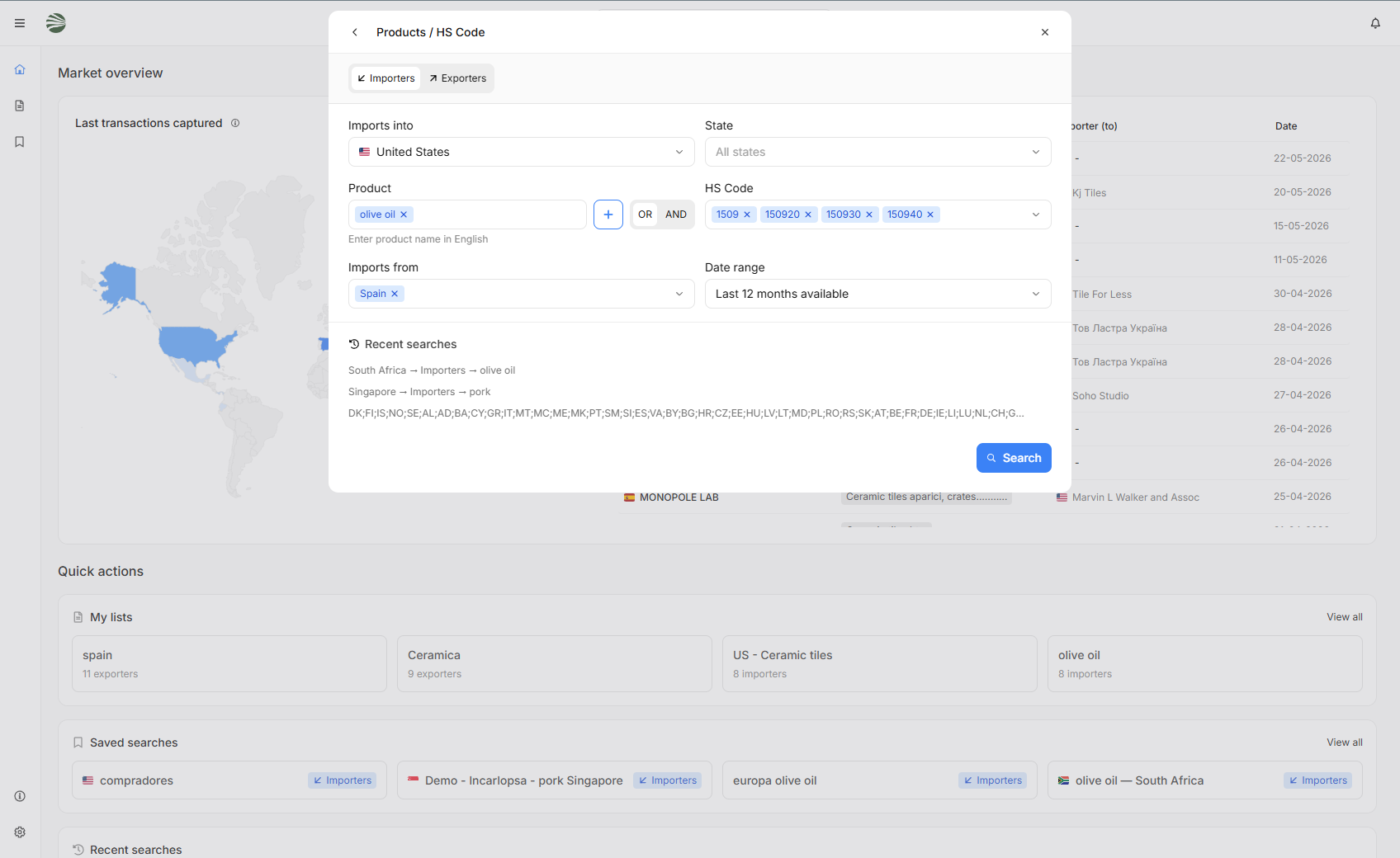Screen dimensions: 1400x858
Task: Switch to Importers tab
Action: click(x=386, y=78)
